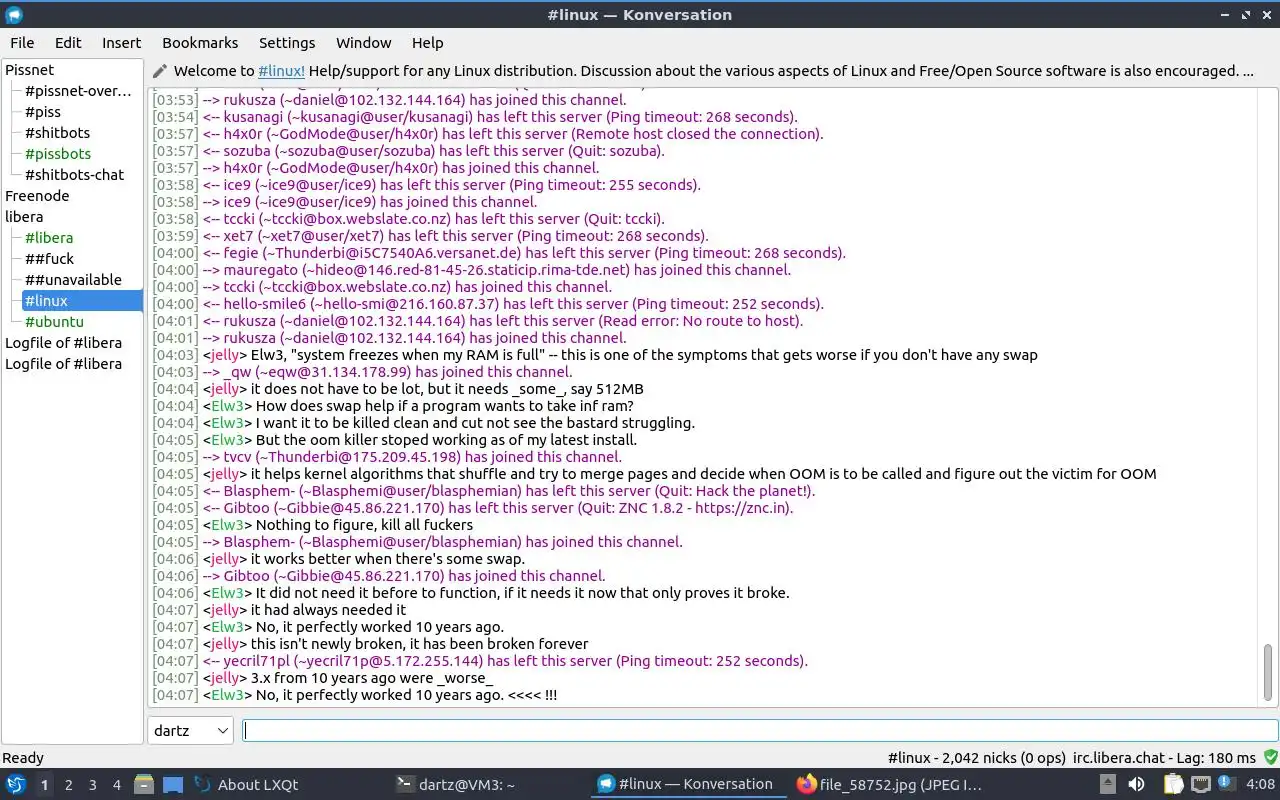1280x800 pixels.
Task: Open the #ubuntu channel tab
Action: point(54,322)
